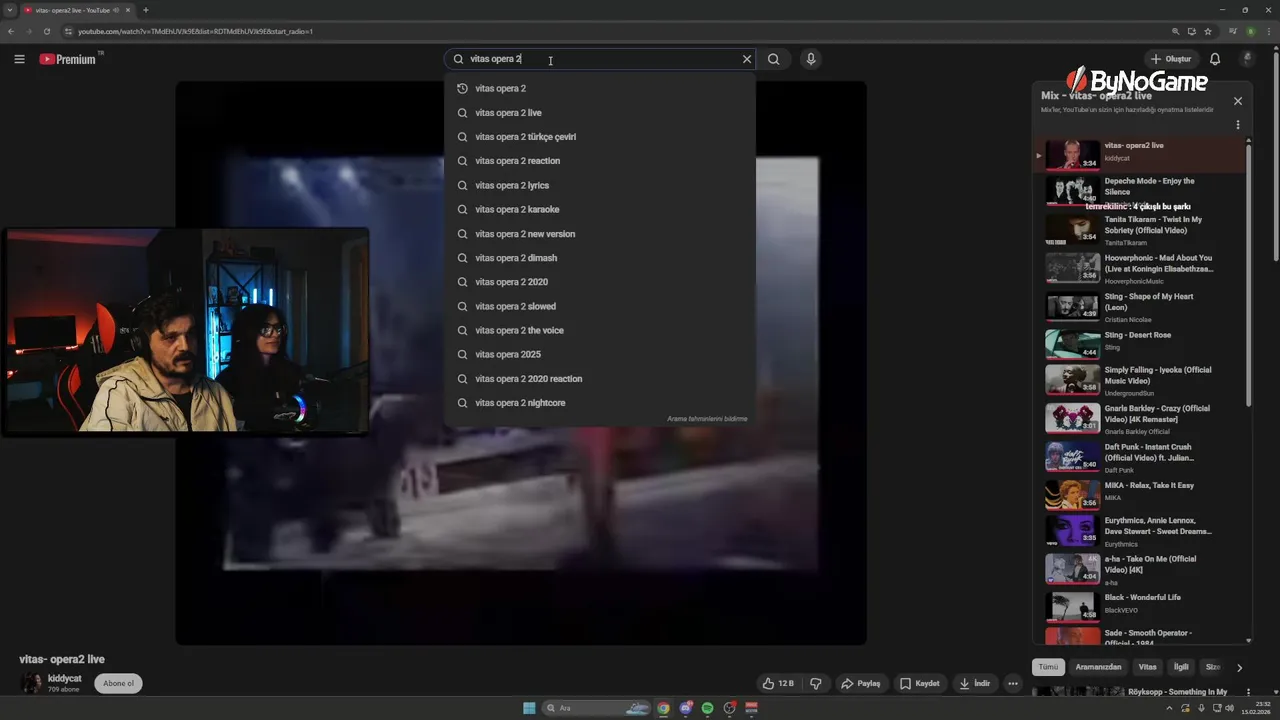Play "Hooverphonic - Mad About You" from playlist
This screenshot has width=1280, height=720.
point(1140,268)
